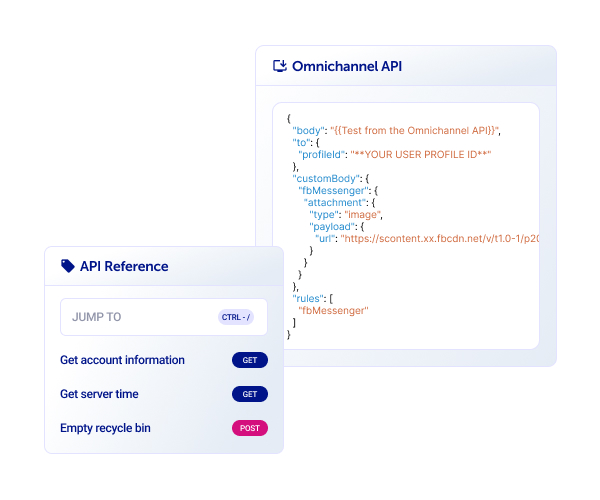Click the YOUR USER PROFILE ID placeholder value
The height and width of the screenshot is (500, 600).
click(429, 154)
